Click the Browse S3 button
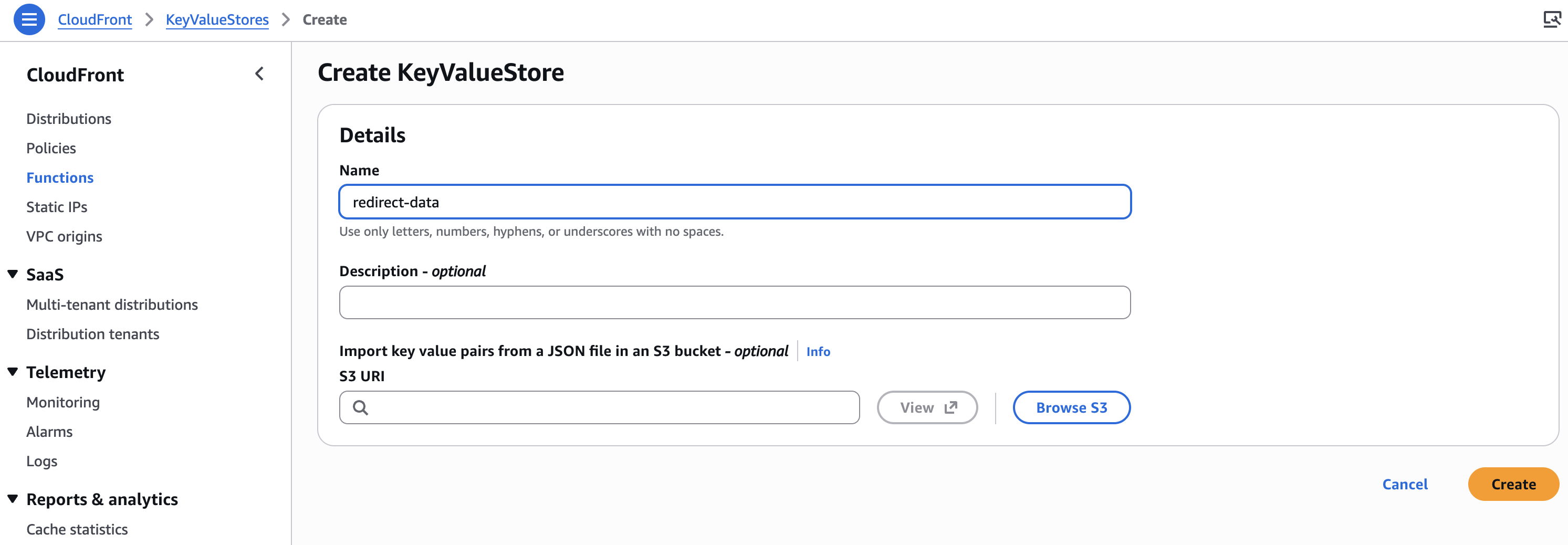 [x=1071, y=408]
